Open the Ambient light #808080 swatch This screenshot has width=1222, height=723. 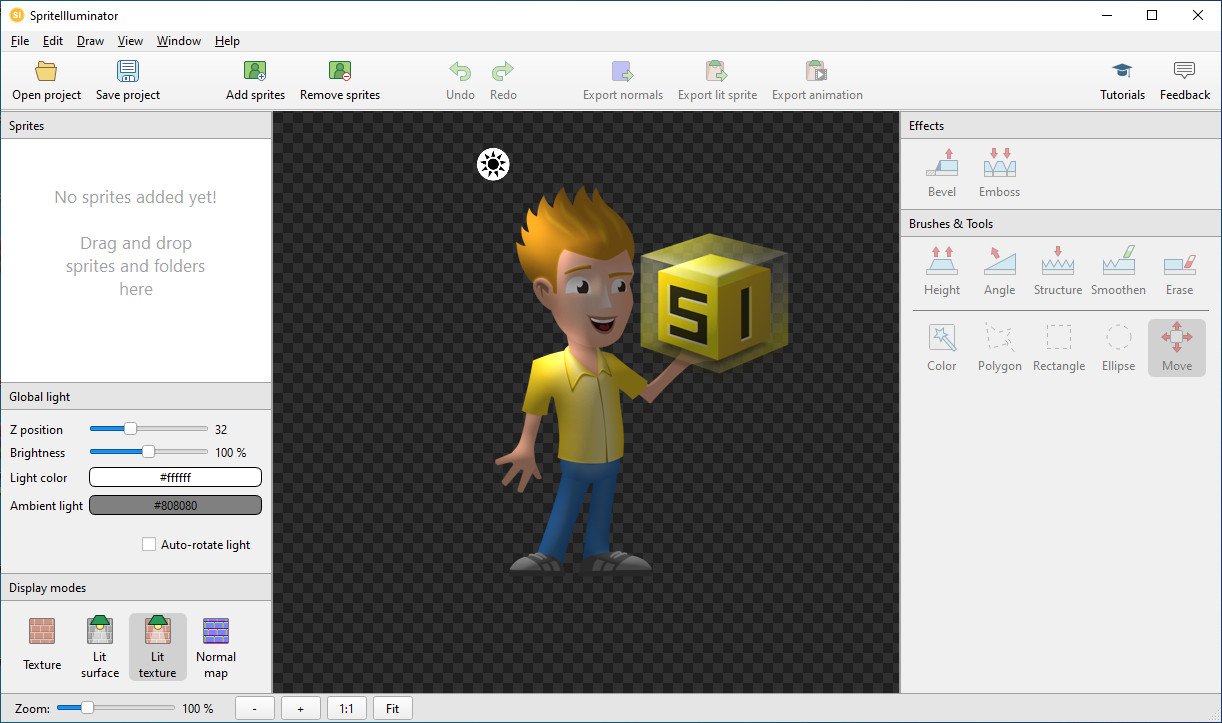click(176, 506)
